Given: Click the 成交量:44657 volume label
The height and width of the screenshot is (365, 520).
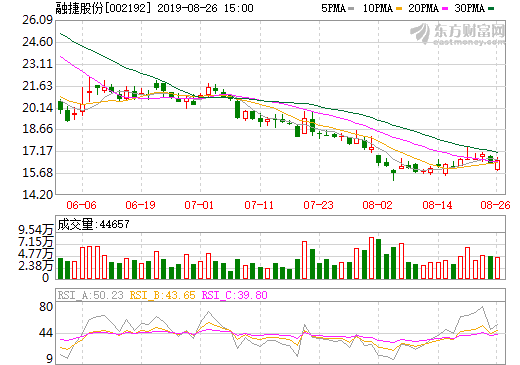Looking at the screenshot, I should 93,224.
